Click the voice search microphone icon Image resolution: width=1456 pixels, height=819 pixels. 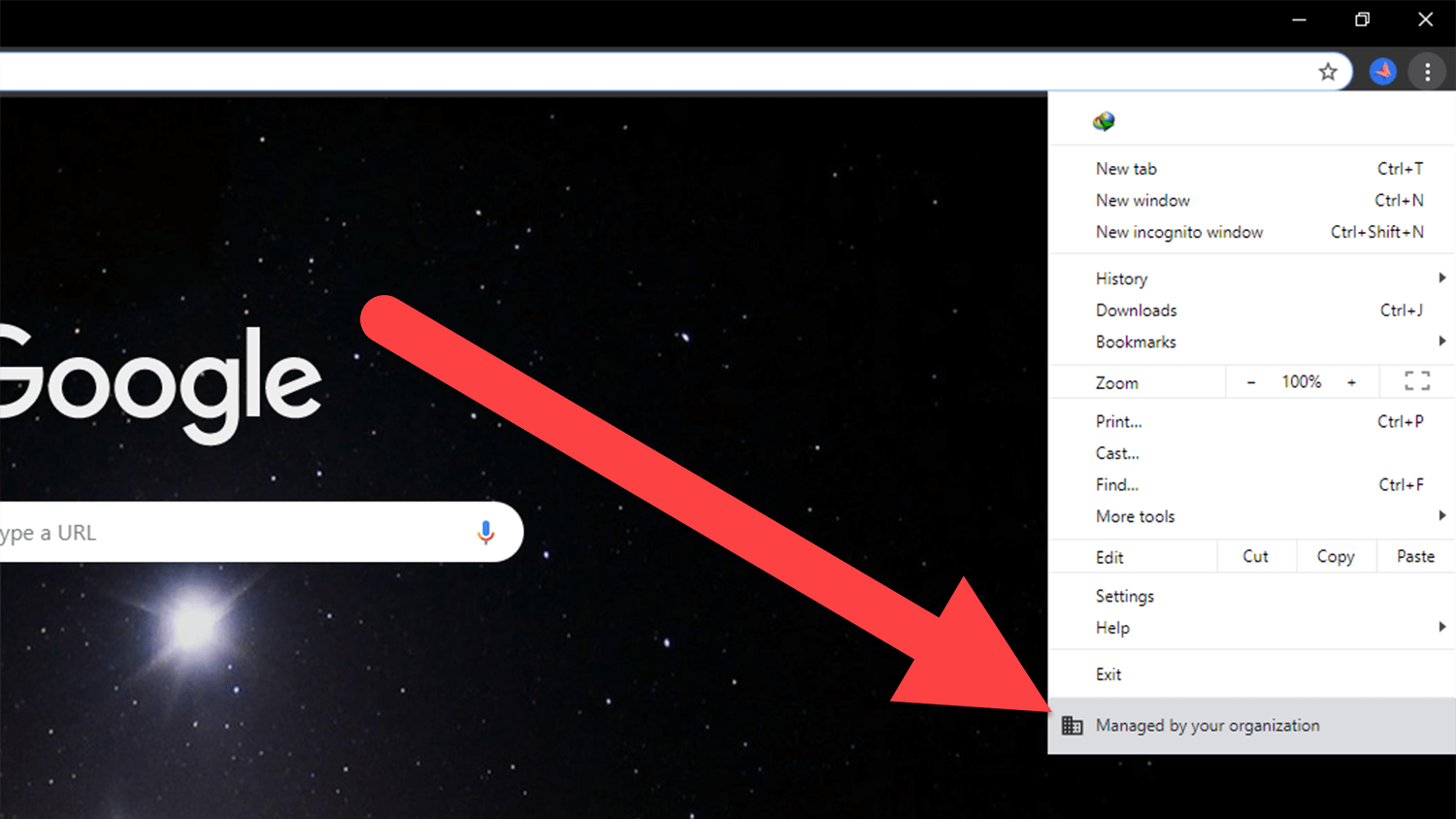point(486,532)
